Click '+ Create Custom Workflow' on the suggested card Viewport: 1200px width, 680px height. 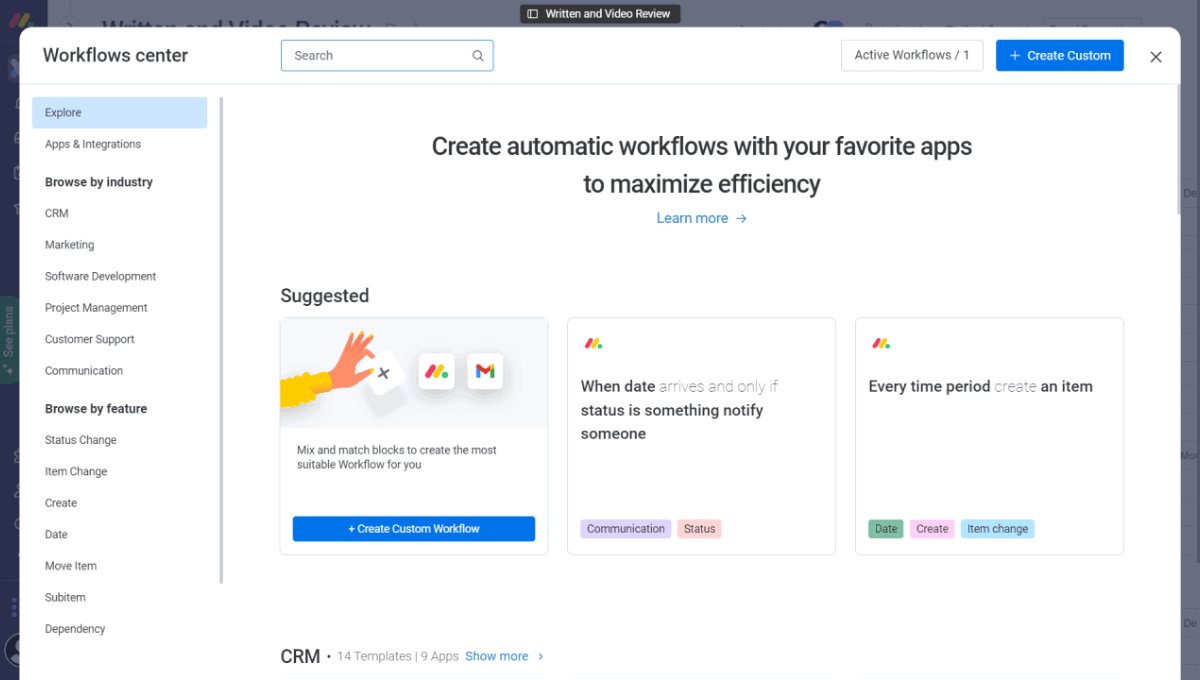click(x=413, y=528)
